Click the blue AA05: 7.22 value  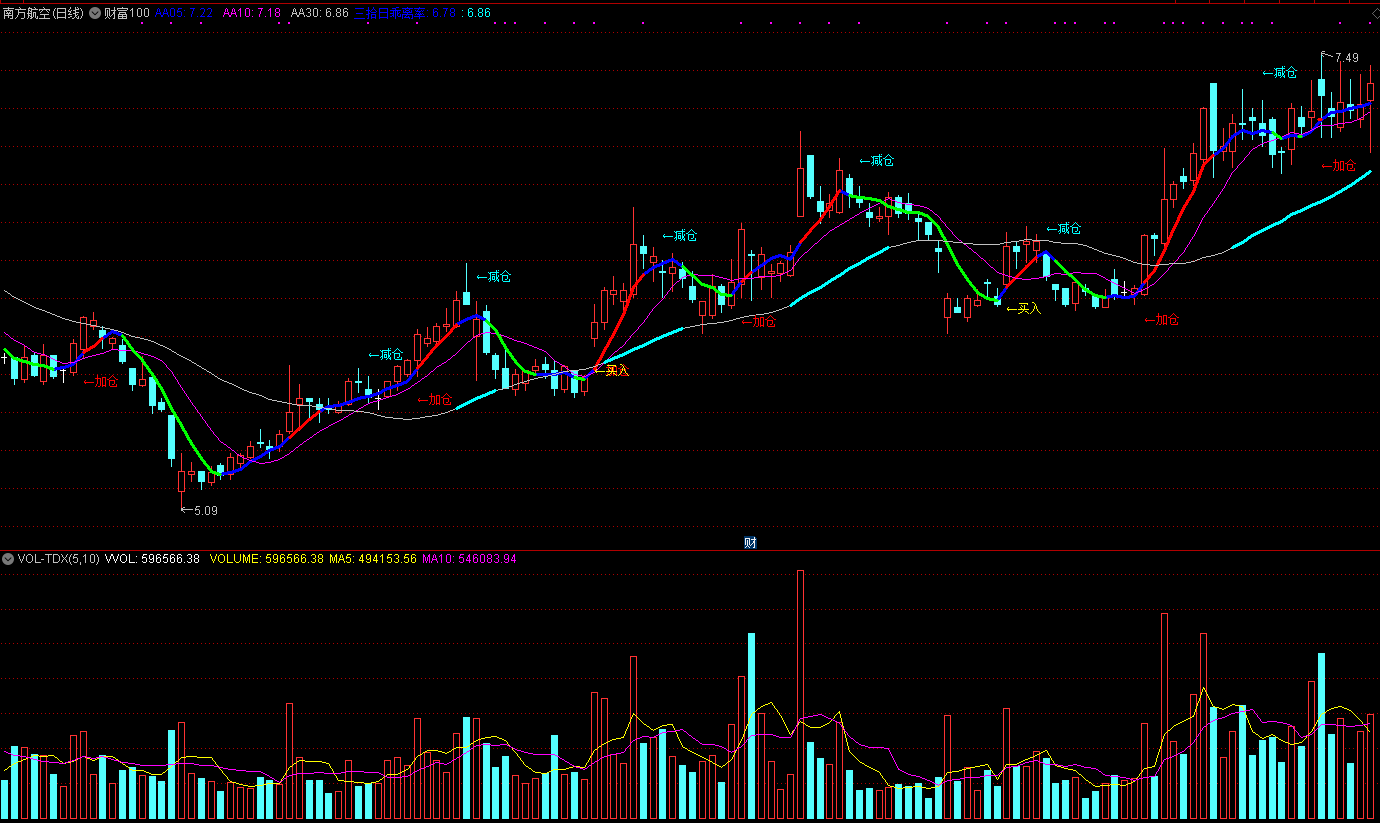coord(184,13)
